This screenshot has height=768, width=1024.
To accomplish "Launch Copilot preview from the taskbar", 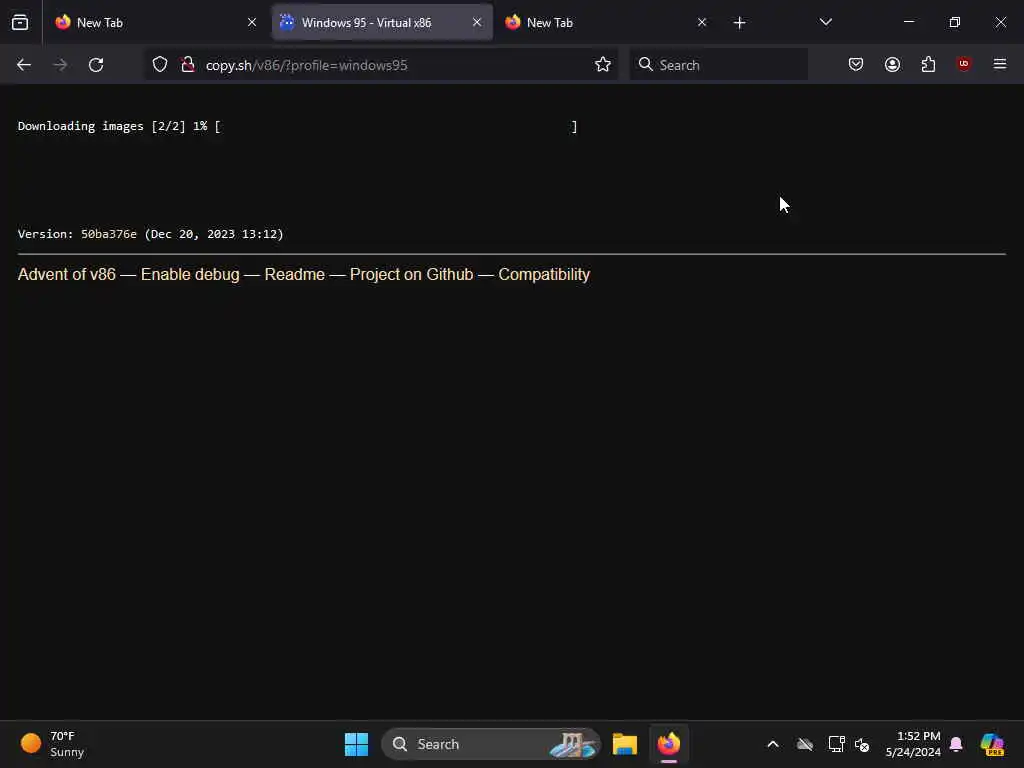I will 993,744.
